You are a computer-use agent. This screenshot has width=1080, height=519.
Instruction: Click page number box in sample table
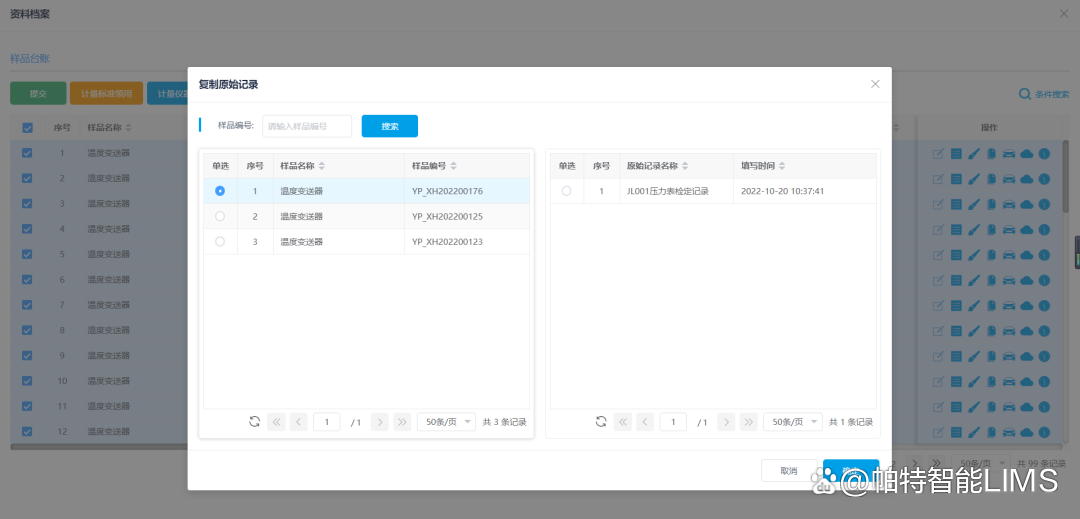[x=327, y=422]
